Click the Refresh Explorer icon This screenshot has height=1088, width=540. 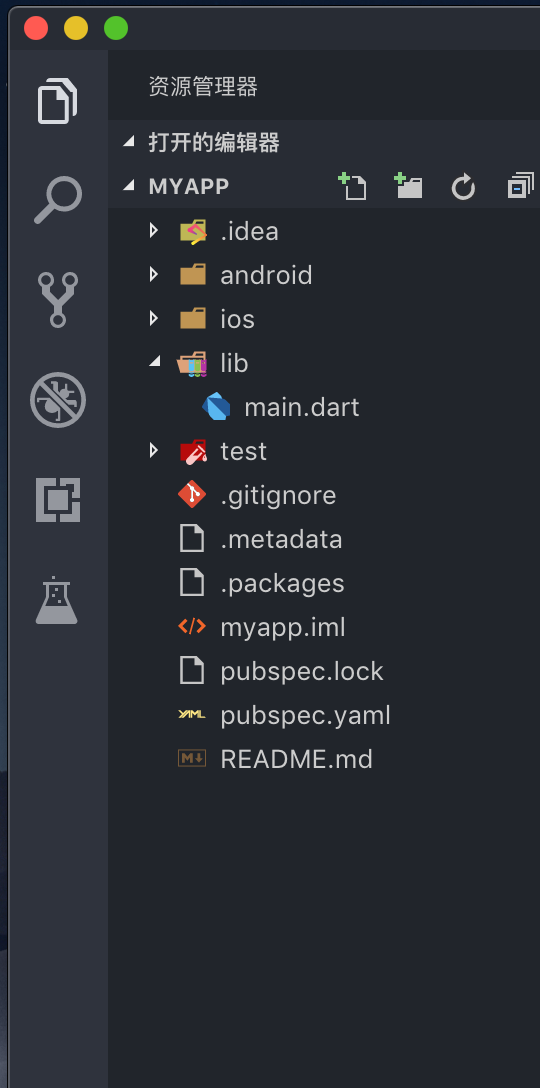pyautogui.click(x=463, y=187)
